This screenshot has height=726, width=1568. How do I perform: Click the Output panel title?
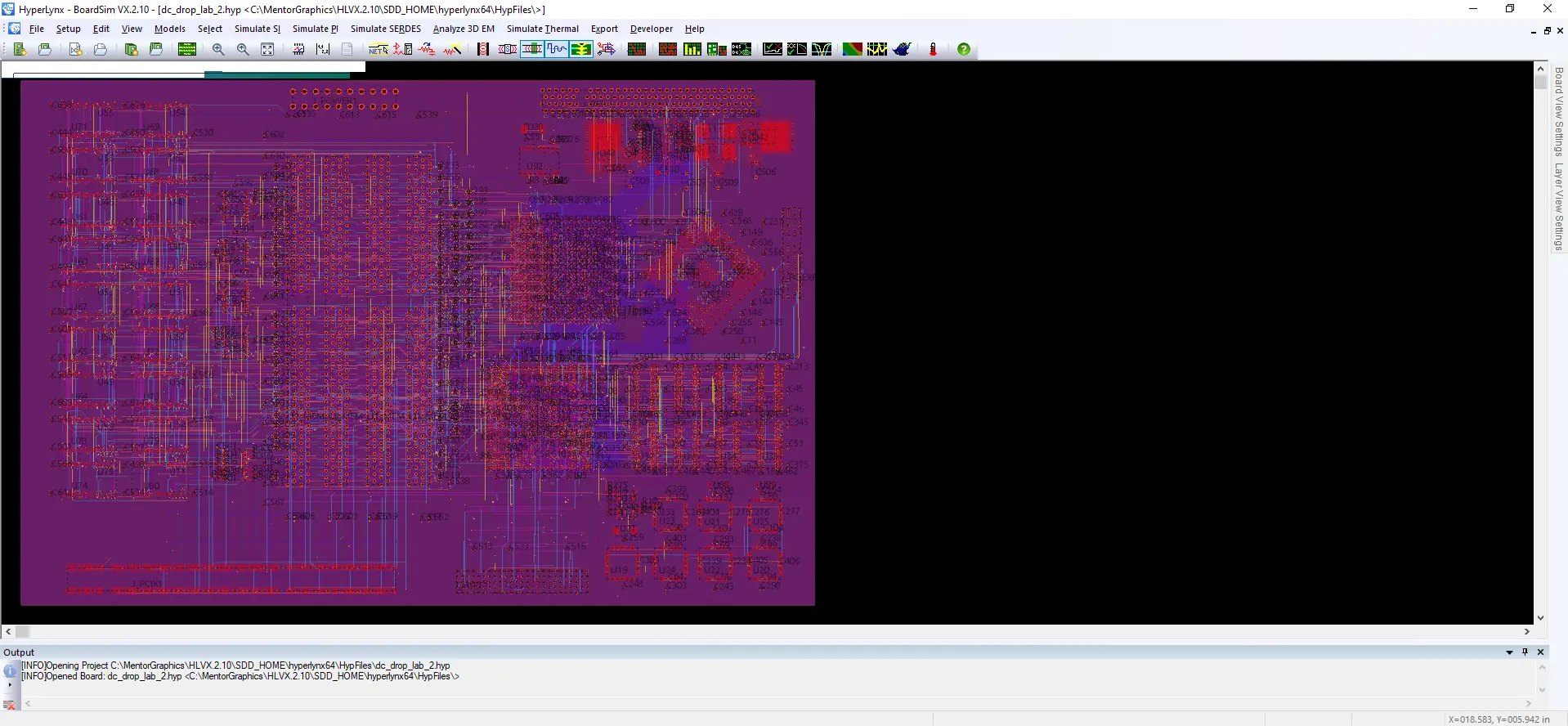pos(19,652)
